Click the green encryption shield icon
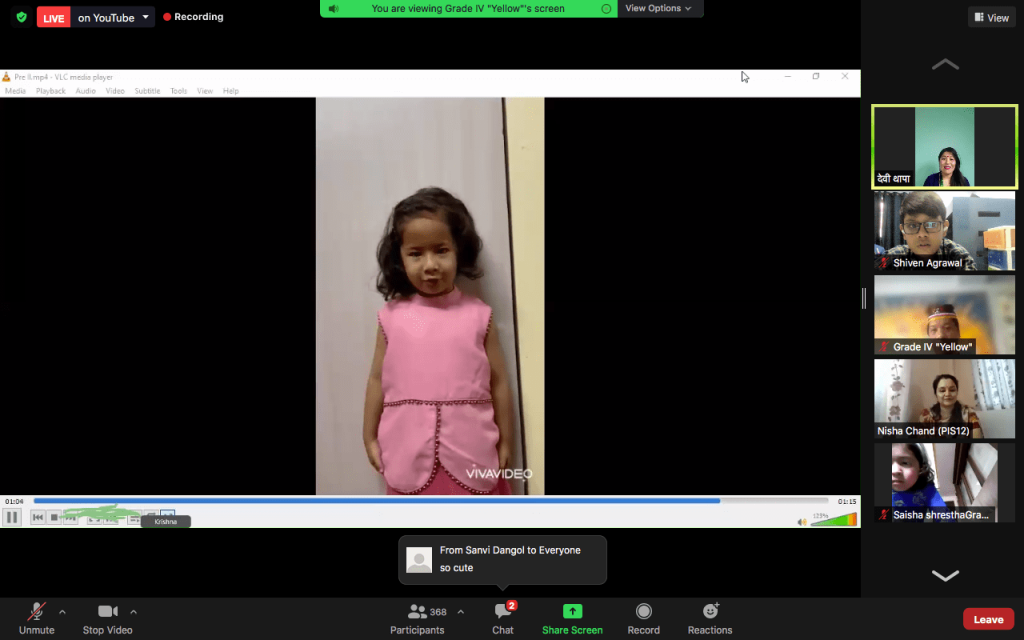Image resolution: width=1024 pixels, height=640 pixels. click(x=21, y=17)
